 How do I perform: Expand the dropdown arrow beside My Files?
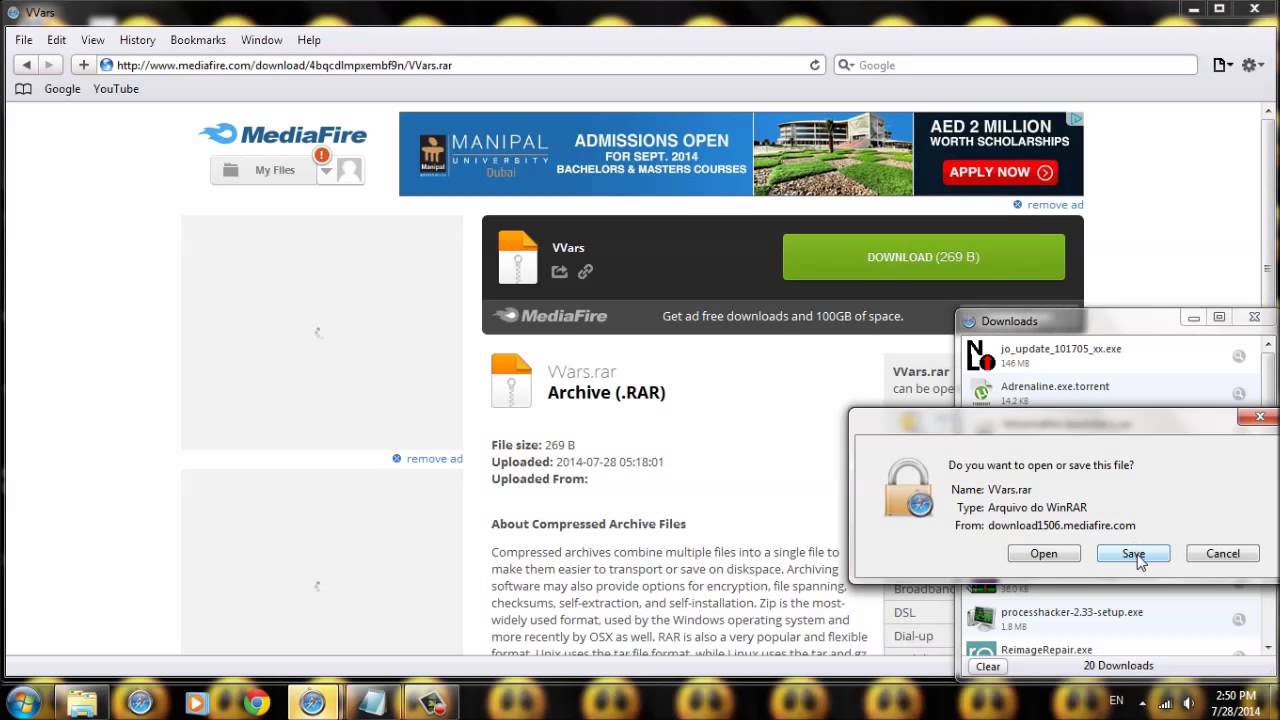pos(326,171)
